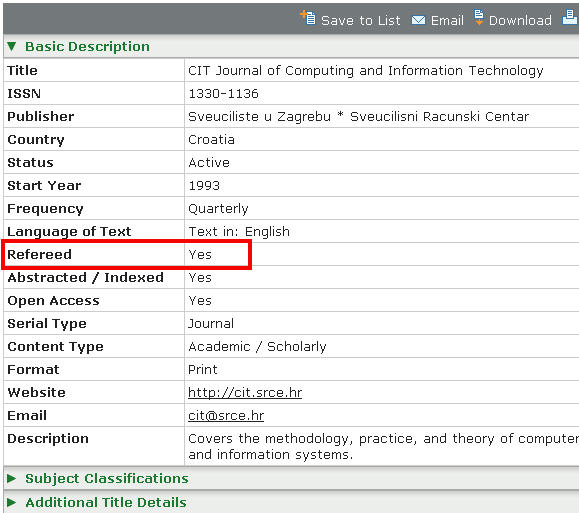Open the http://cit.srce.hr website link

pos(245,392)
